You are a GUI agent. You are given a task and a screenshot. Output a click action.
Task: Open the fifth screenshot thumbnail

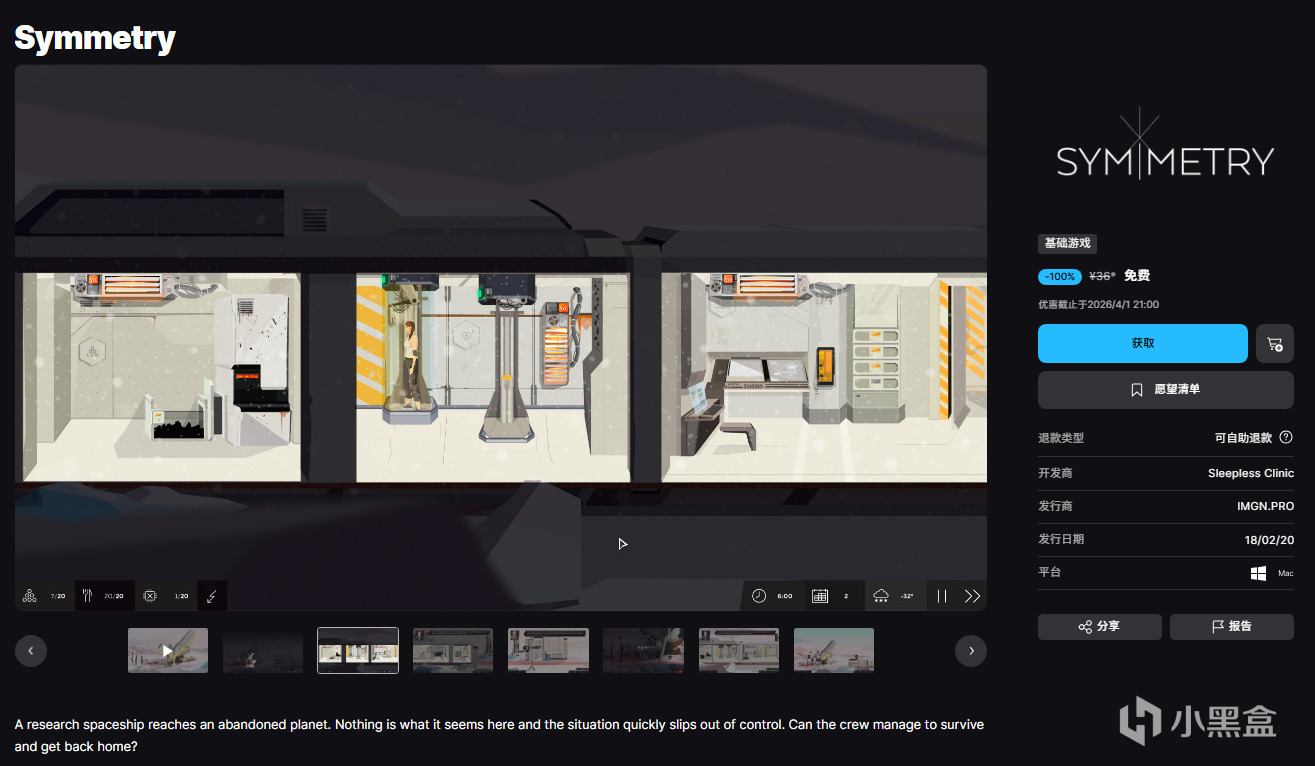point(548,650)
